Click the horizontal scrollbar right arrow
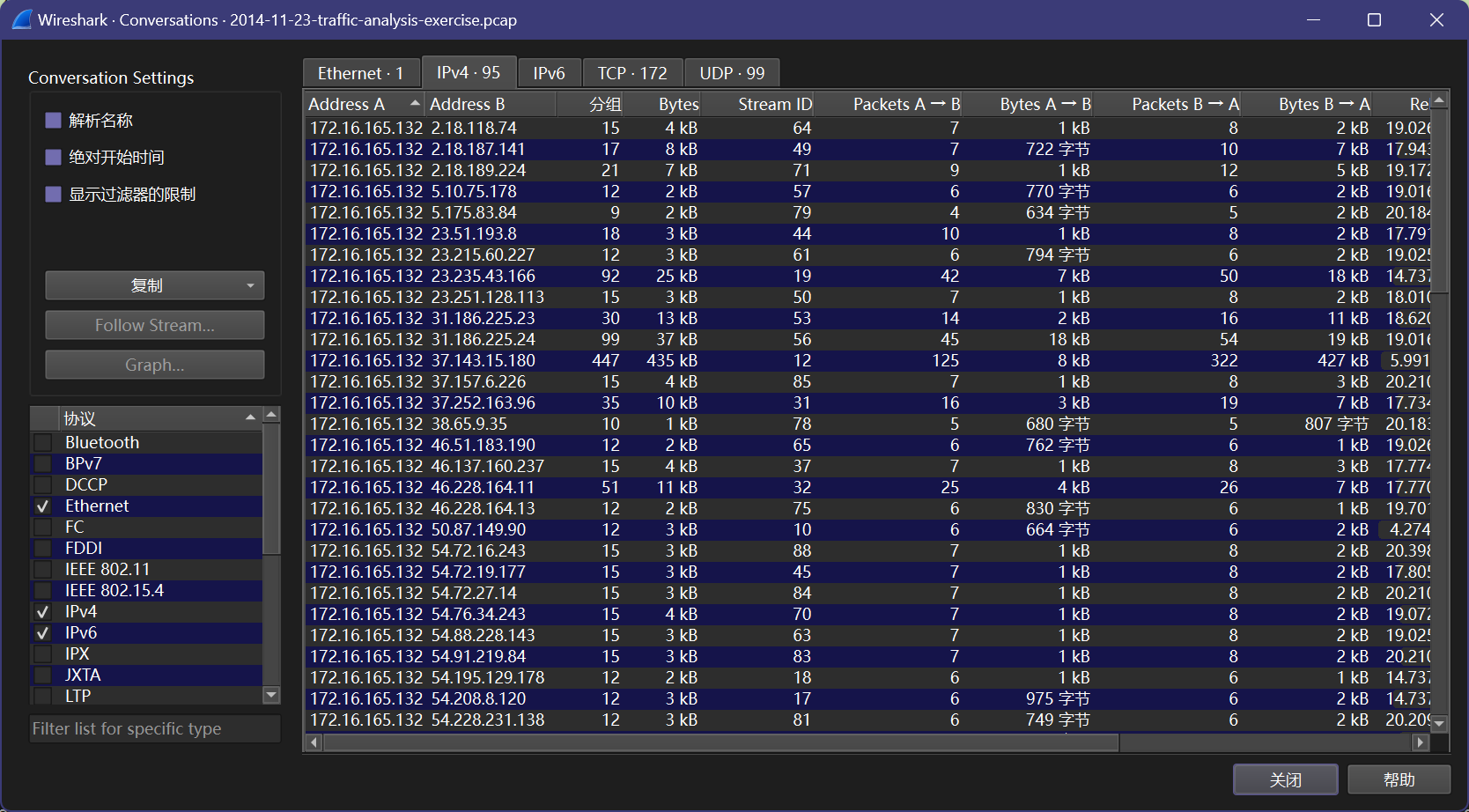Screen dimensions: 1469x812 (1420, 742)
